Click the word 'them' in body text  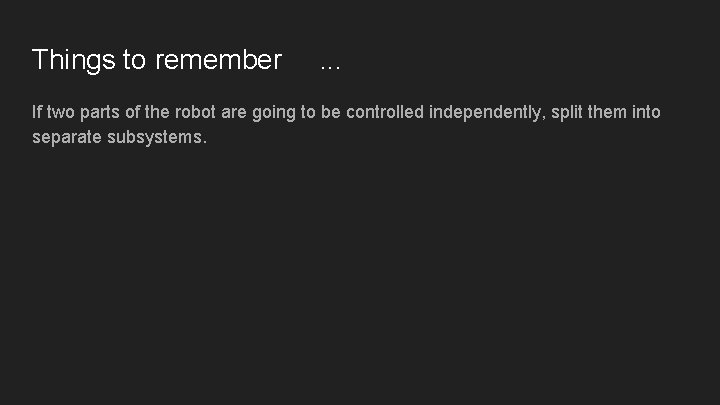[607, 112]
